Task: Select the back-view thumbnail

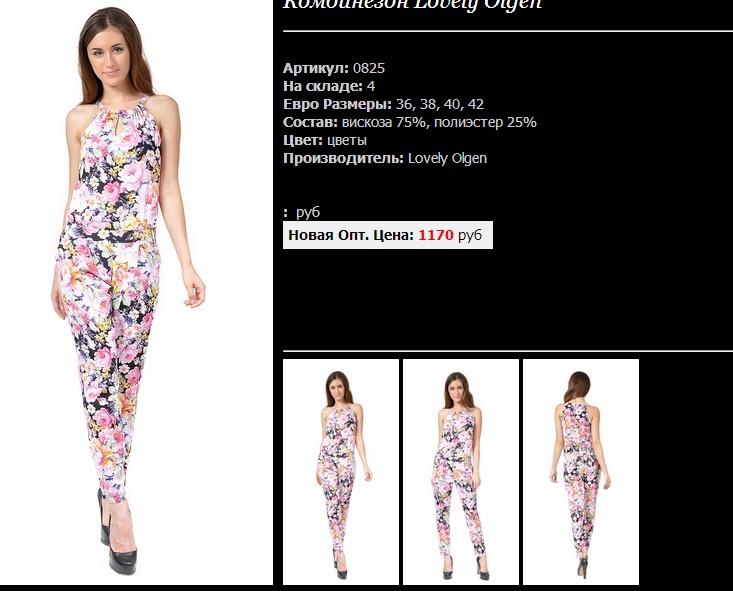Action: [x=581, y=472]
